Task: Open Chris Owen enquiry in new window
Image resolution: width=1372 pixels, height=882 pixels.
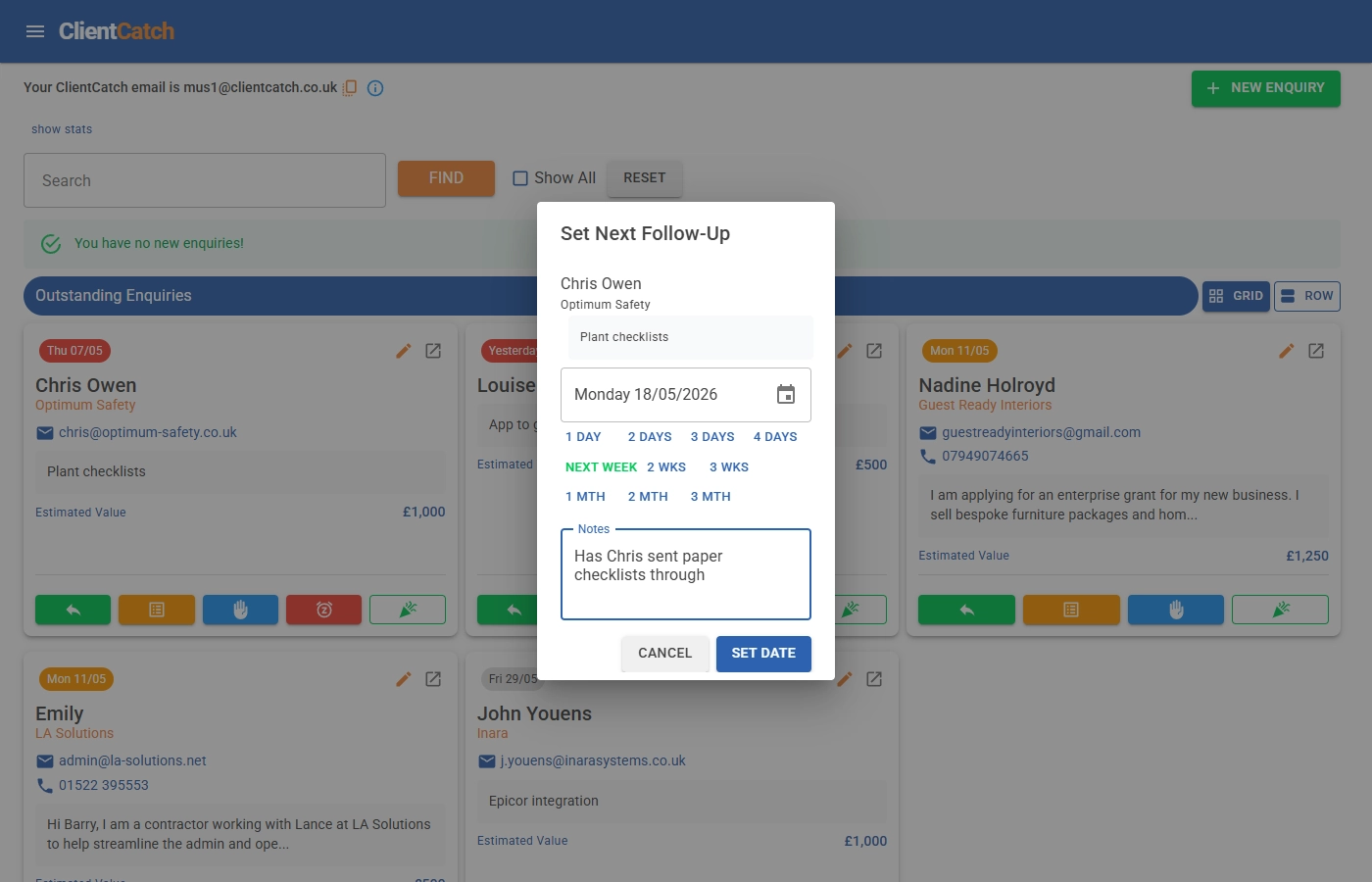Action: (x=433, y=351)
